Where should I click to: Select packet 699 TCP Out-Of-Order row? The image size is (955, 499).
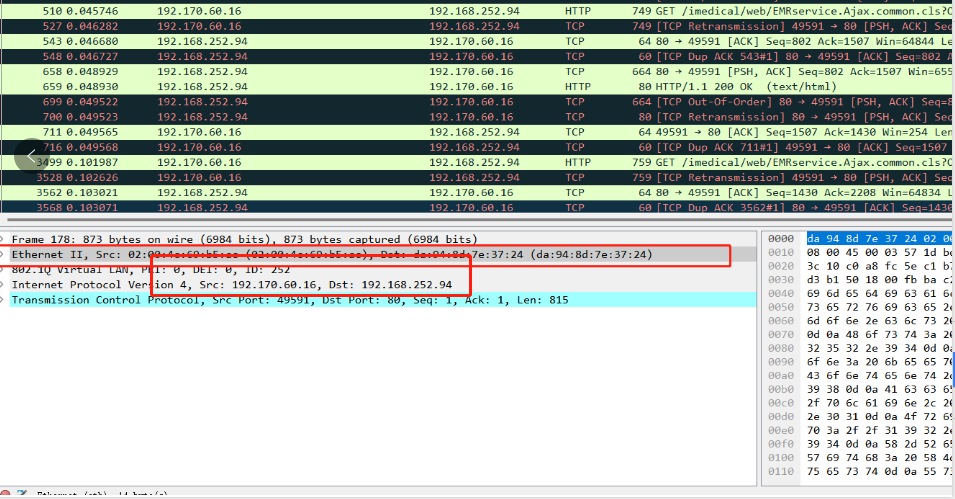pyautogui.click(x=478, y=102)
